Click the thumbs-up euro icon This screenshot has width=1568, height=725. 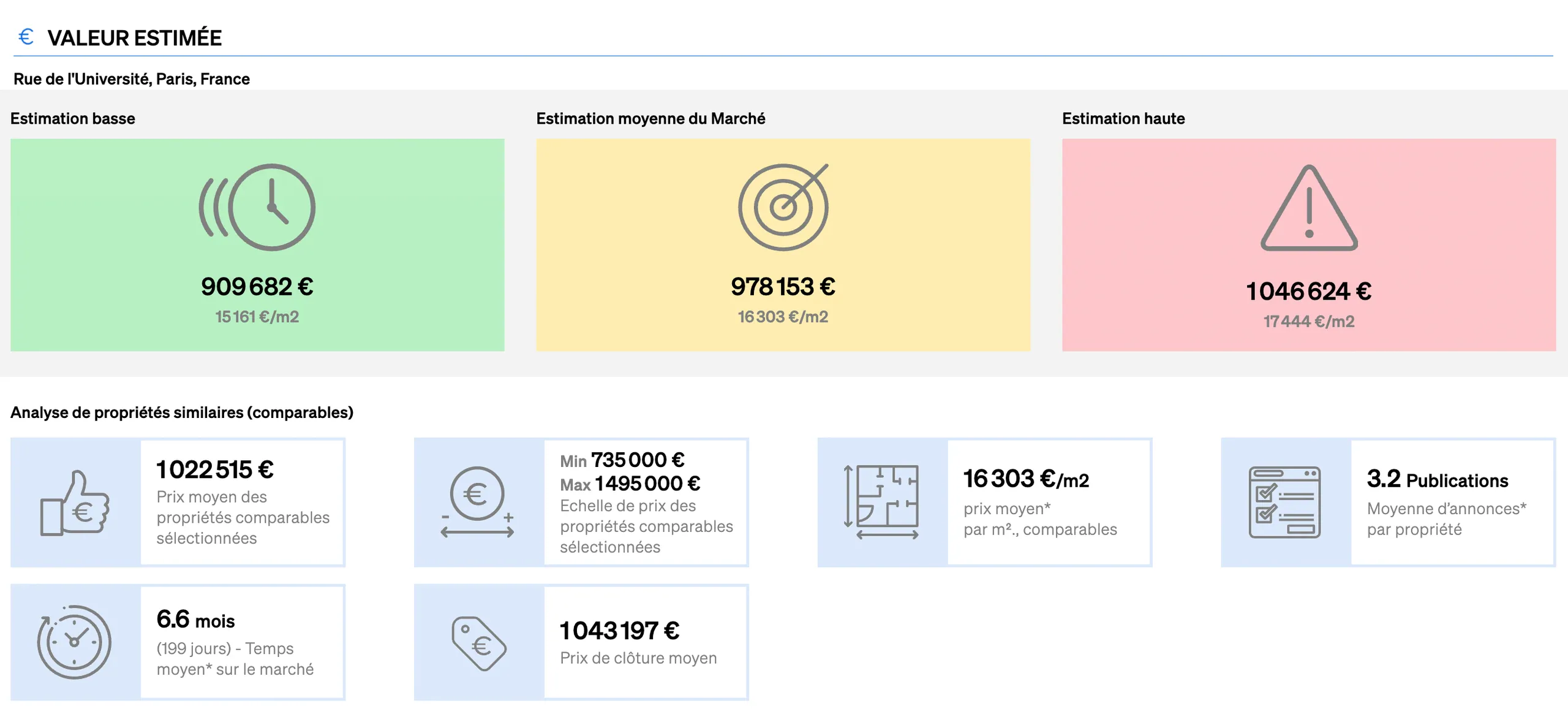coord(75,503)
